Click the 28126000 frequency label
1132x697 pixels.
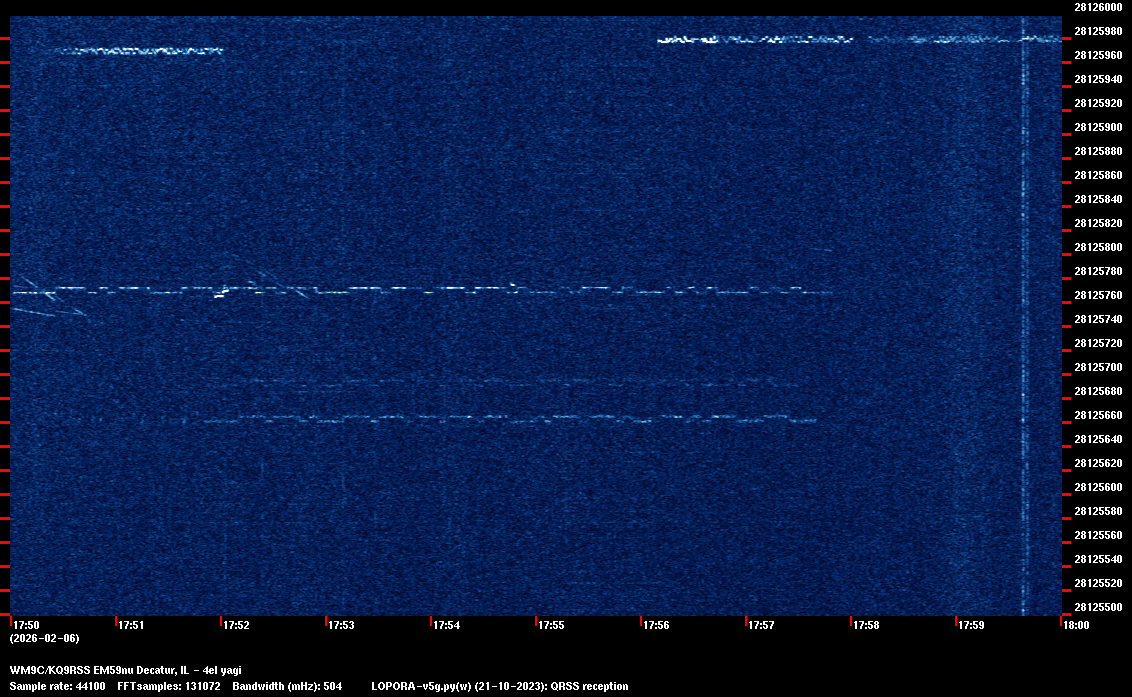(1098, 7)
